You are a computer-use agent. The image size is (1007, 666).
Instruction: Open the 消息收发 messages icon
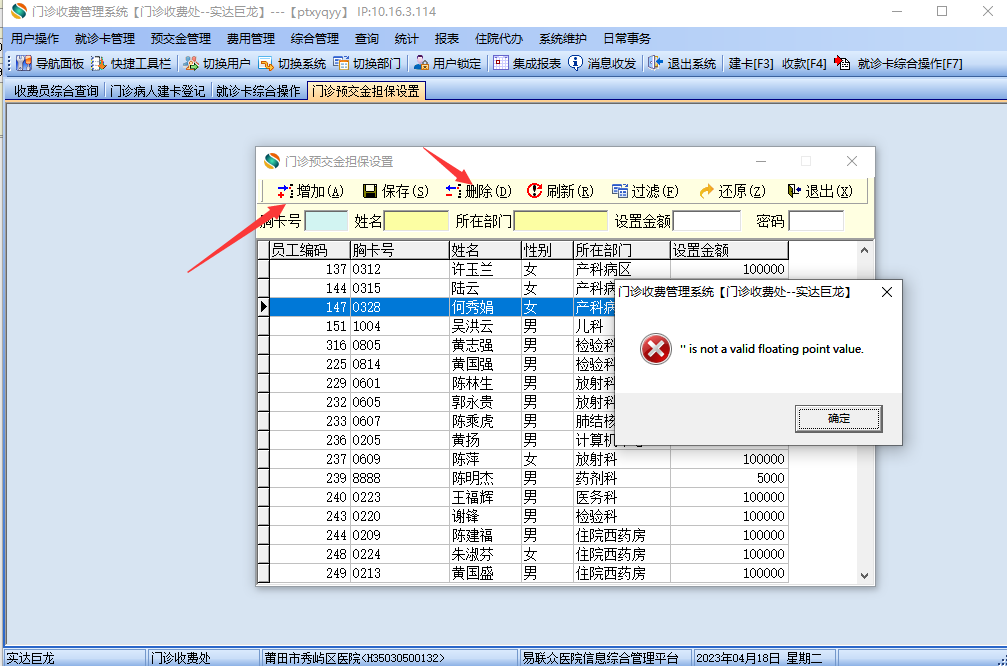575,63
